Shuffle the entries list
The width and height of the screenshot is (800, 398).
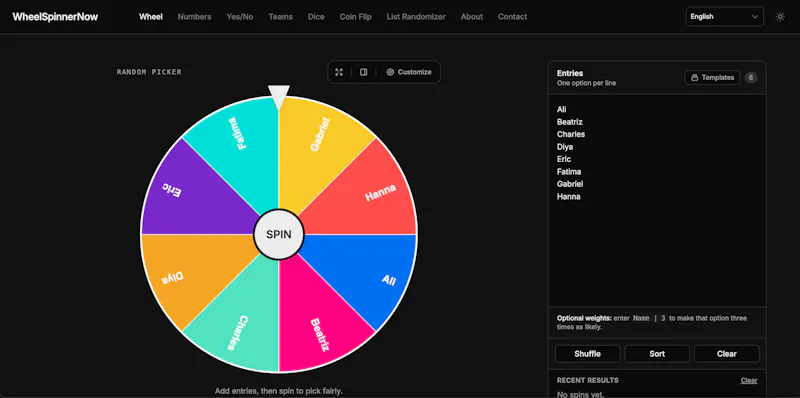pyautogui.click(x=587, y=354)
